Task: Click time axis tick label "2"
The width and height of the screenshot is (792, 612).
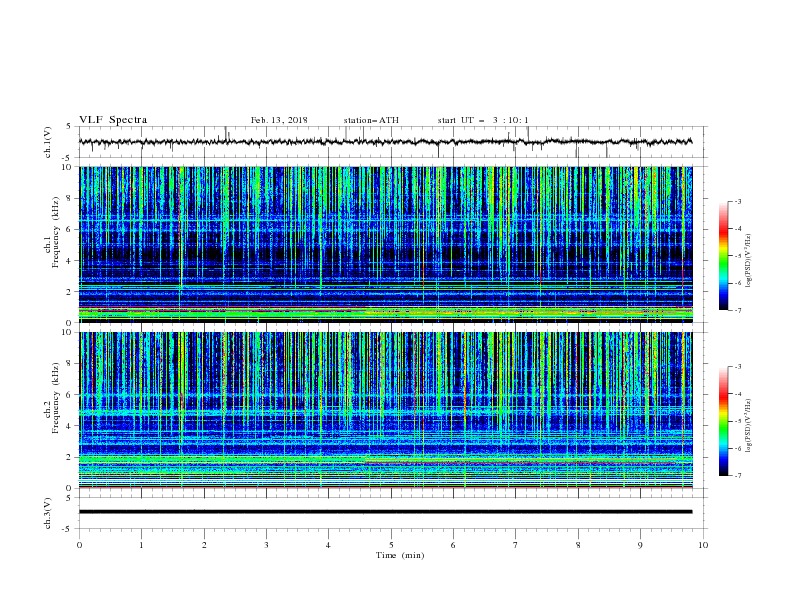Action: (x=204, y=545)
